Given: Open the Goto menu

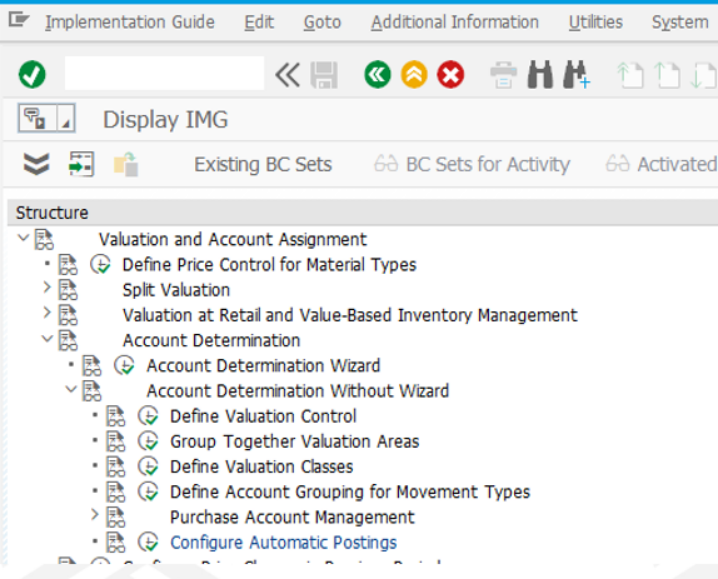Looking at the screenshot, I should [x=322, y=22].
